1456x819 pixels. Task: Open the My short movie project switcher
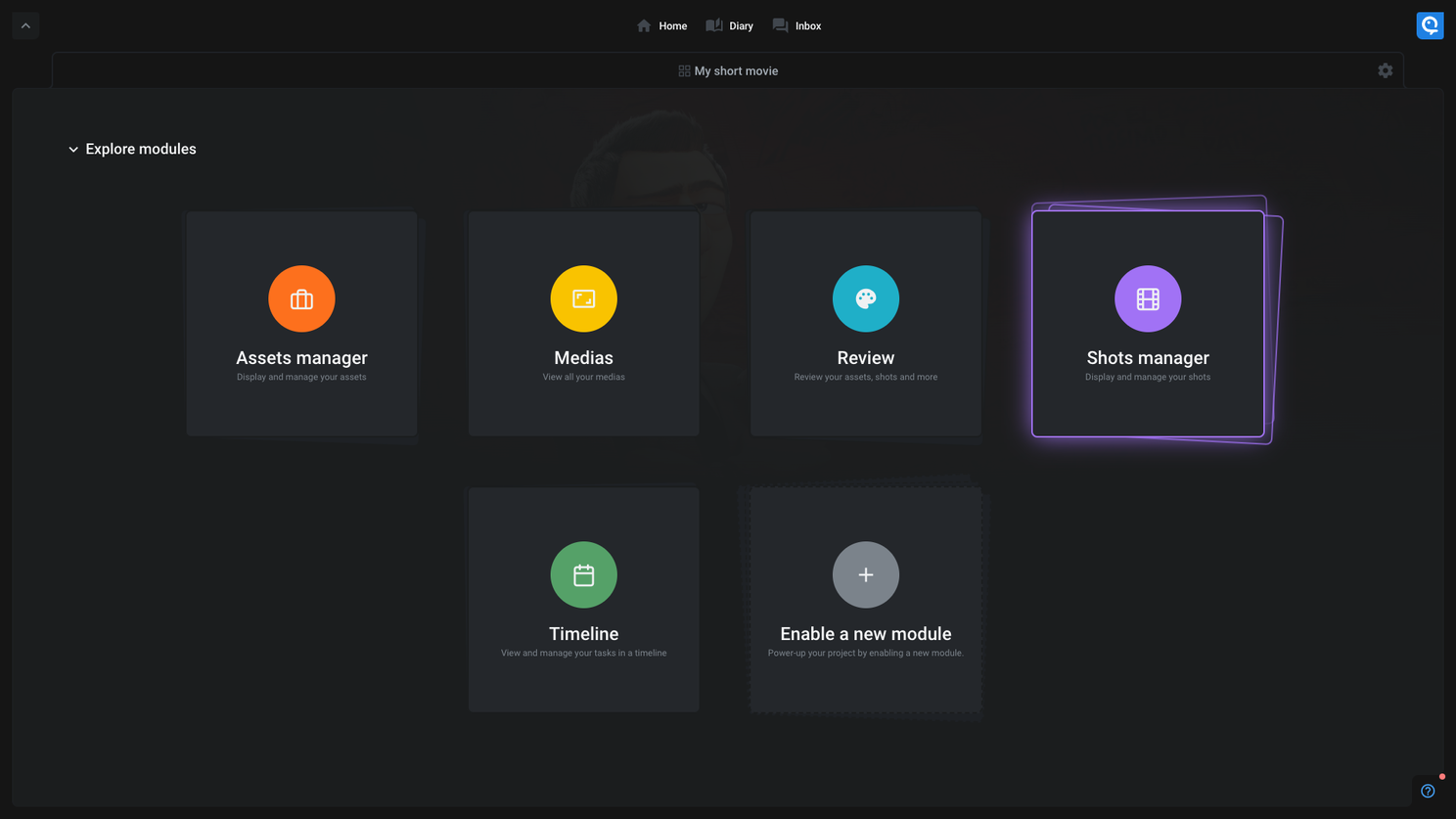click(x=728, y=70)
